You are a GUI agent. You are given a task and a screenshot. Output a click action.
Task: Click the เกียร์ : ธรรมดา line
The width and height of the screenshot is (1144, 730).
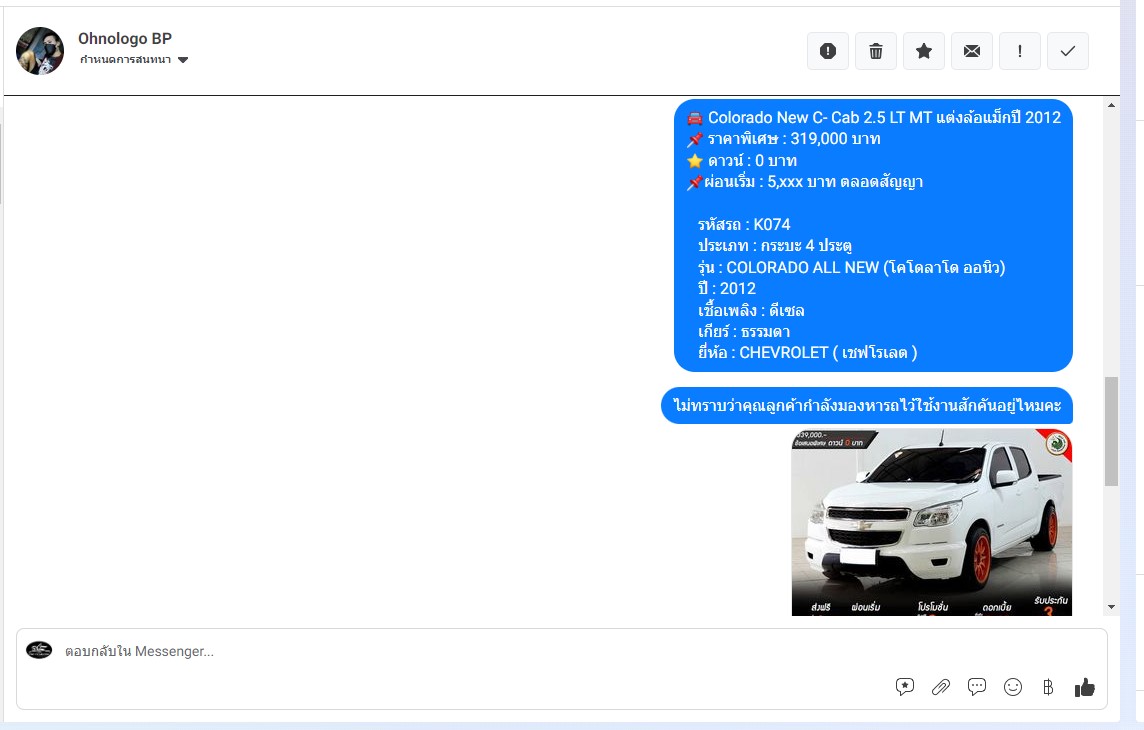(743, 332)
